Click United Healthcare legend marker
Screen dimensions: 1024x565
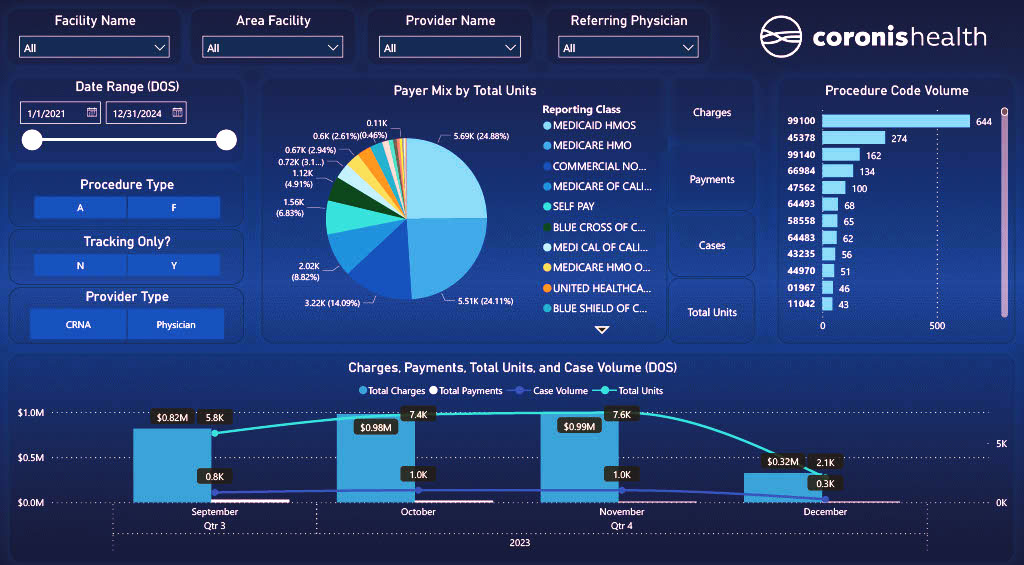tap(547, 288)
